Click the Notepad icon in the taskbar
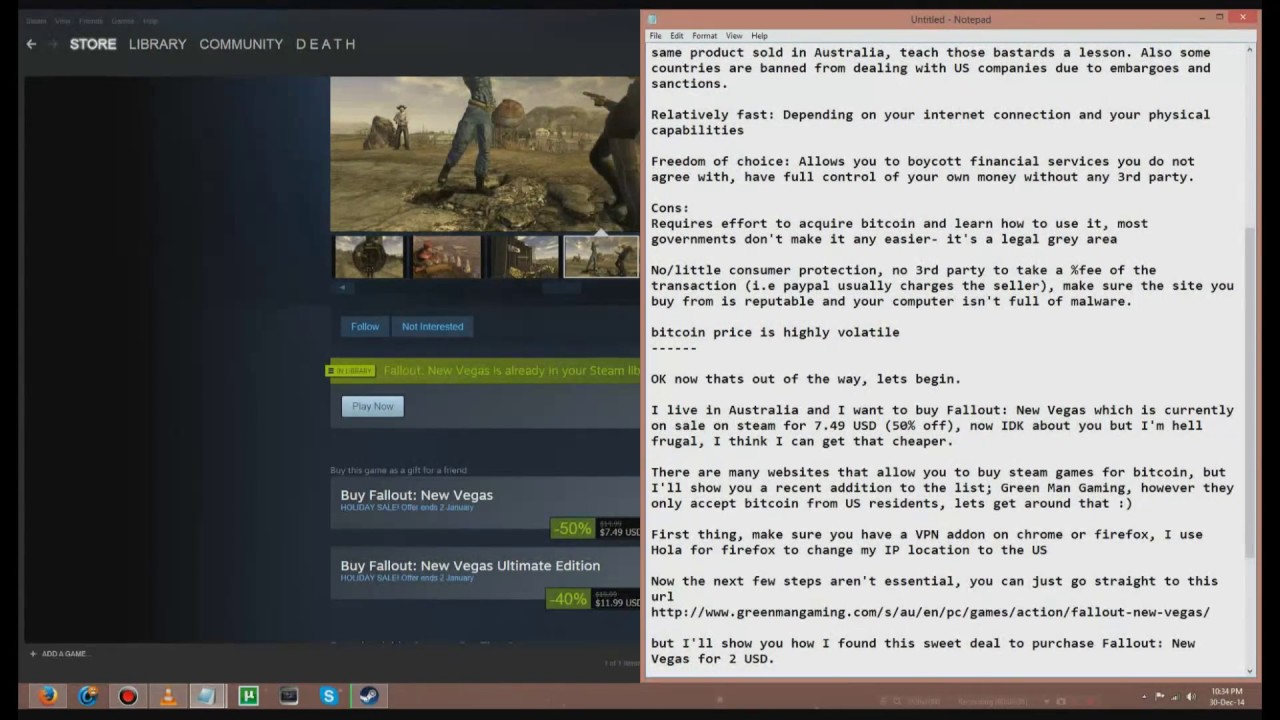Viewport: 1280px width, 720px height. tap(206, 696)
